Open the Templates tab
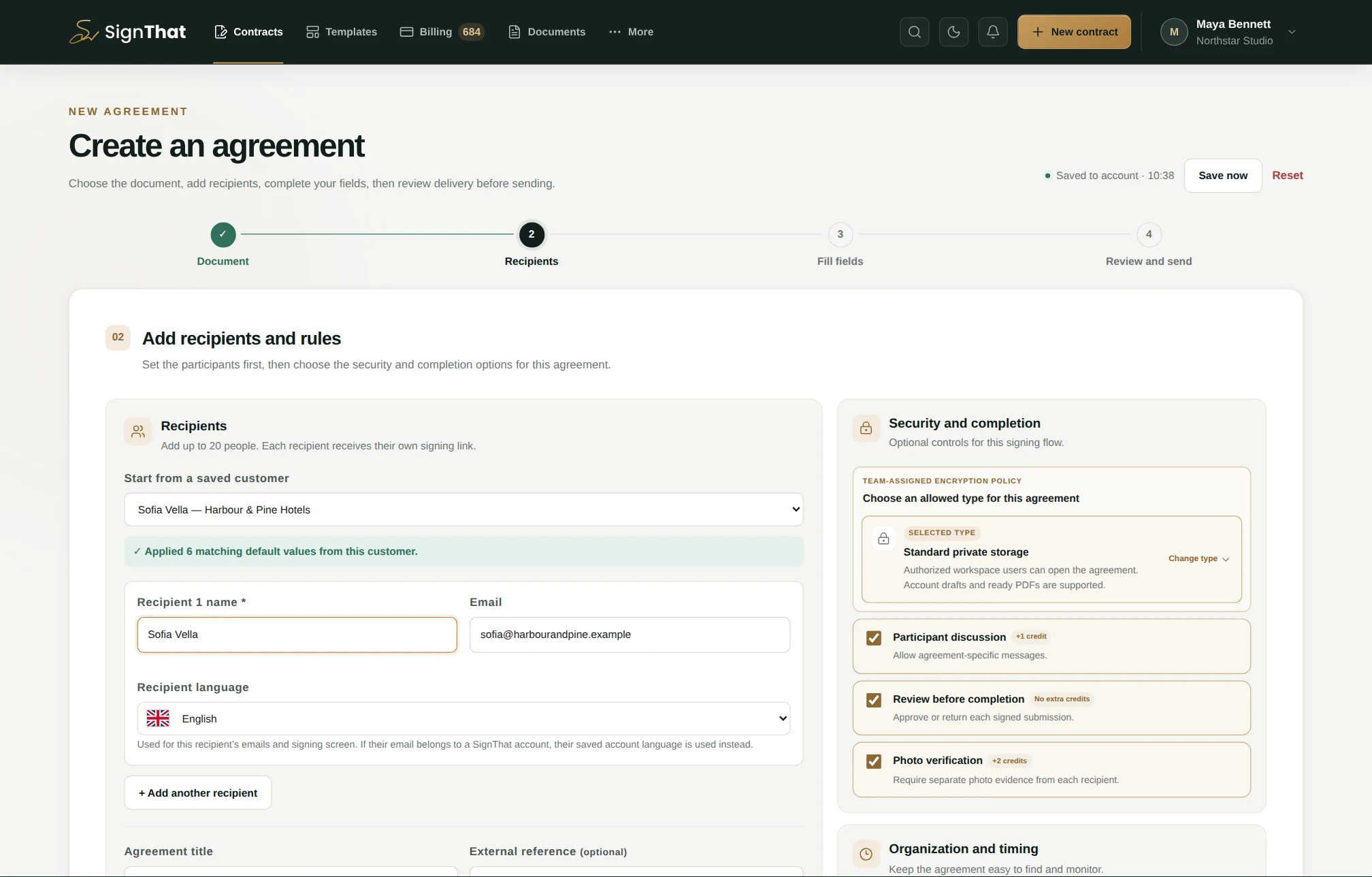 pos(341,32)
